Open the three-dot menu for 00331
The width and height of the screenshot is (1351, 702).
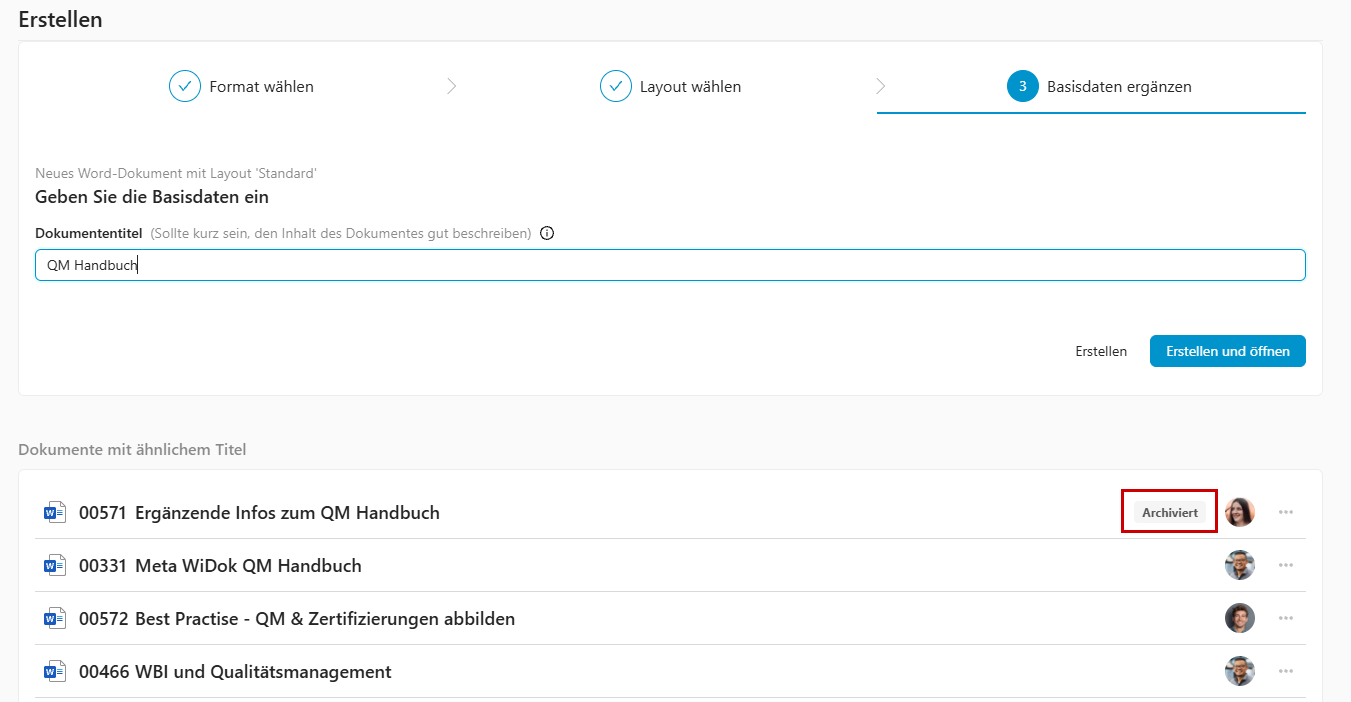tap(1286, 565)
